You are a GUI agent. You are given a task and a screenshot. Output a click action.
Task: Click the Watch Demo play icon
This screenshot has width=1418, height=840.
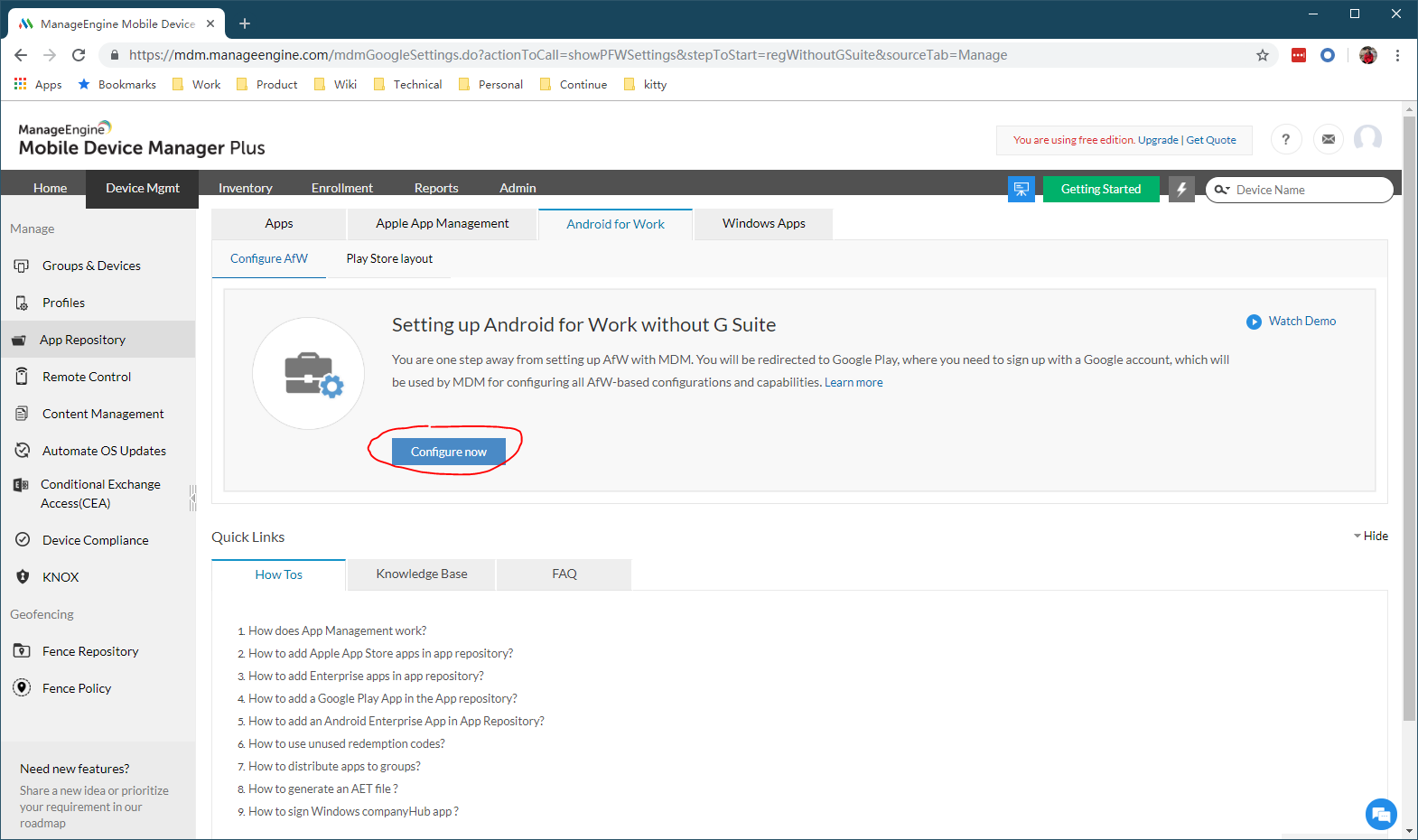1254,322
